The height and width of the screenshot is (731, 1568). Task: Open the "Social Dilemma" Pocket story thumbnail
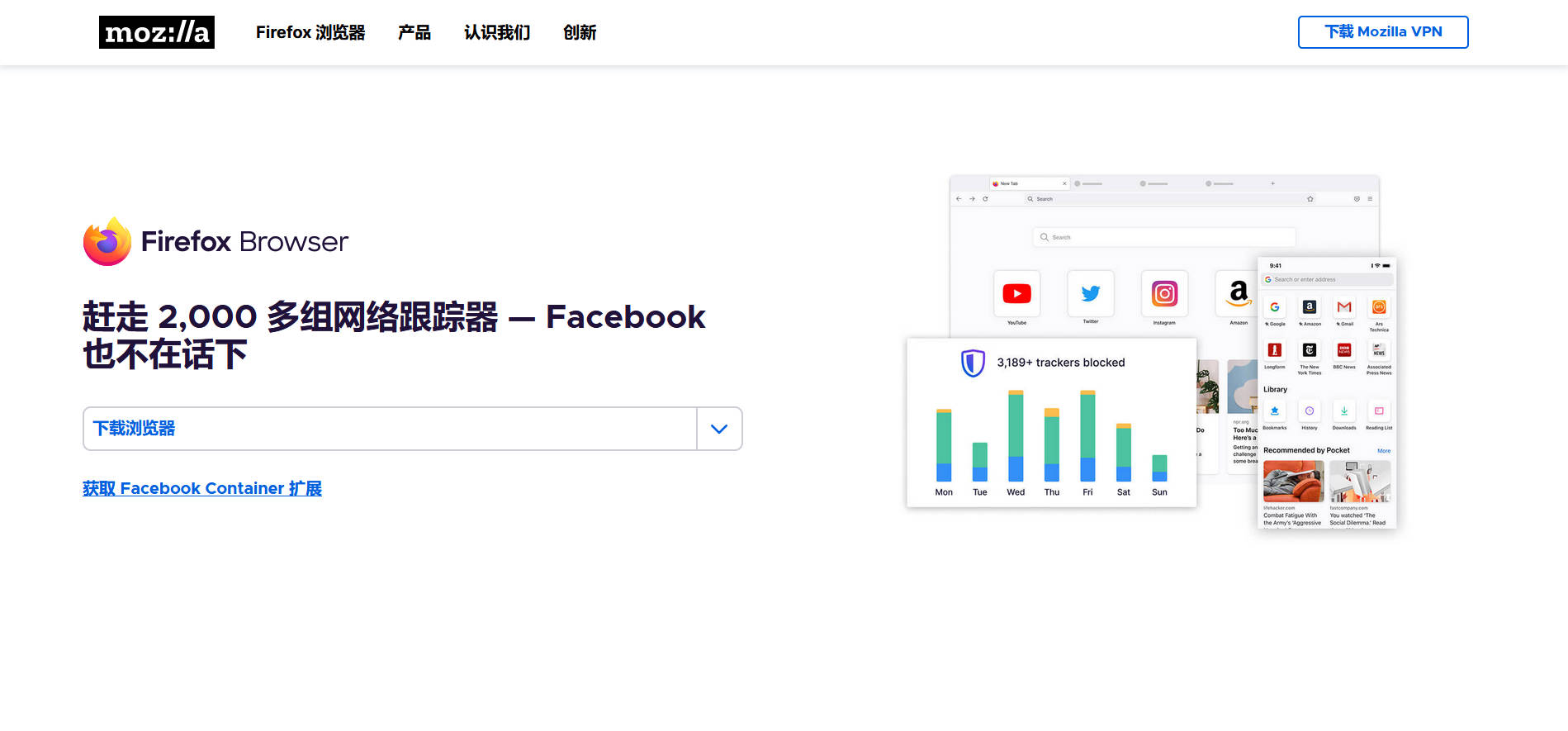click(x=1360, y=482)
